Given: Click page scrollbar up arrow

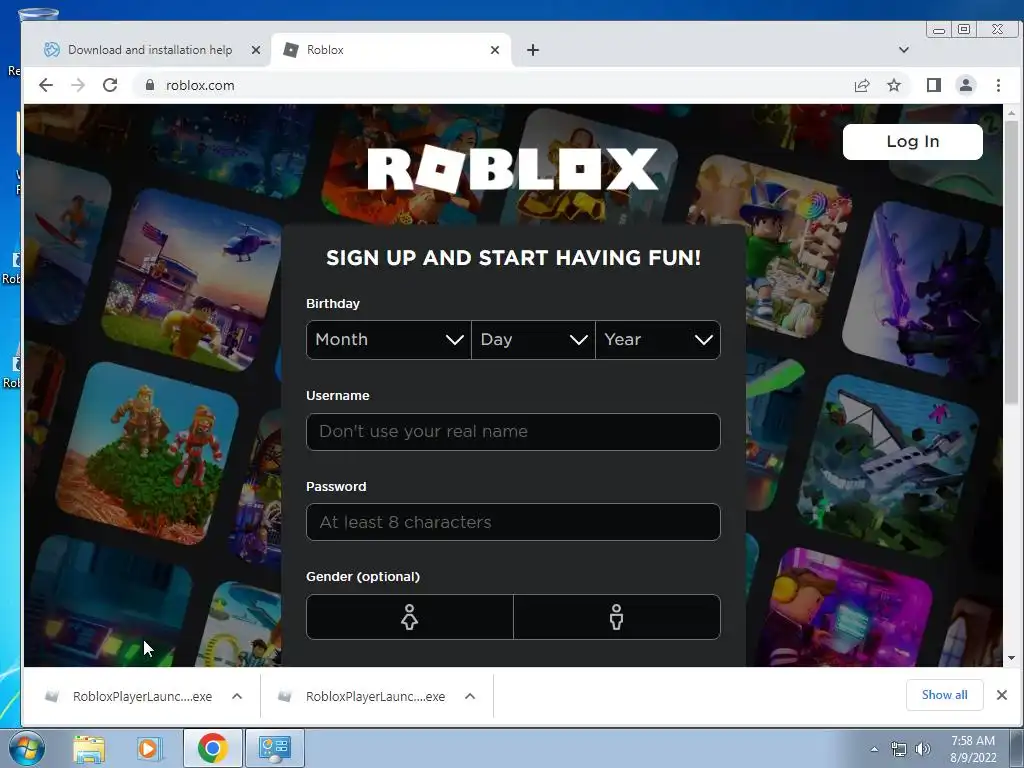Looking at the screenshot, I should [1012, 114].
